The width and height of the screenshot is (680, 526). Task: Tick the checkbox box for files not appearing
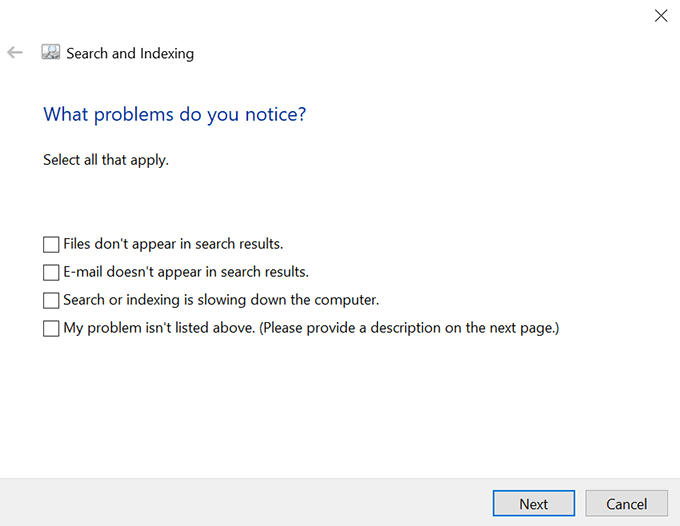(x=51, y=244)
